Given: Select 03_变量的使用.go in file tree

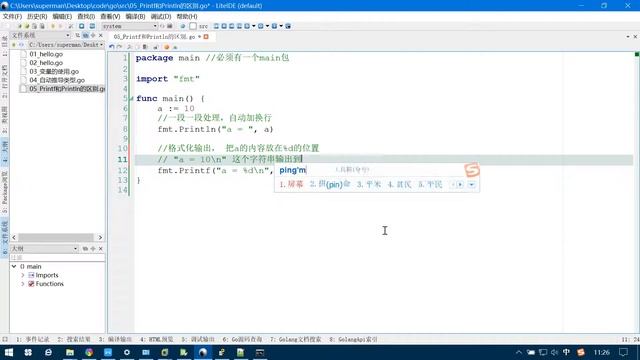Looking at the screenshot, I should [54, 71].
